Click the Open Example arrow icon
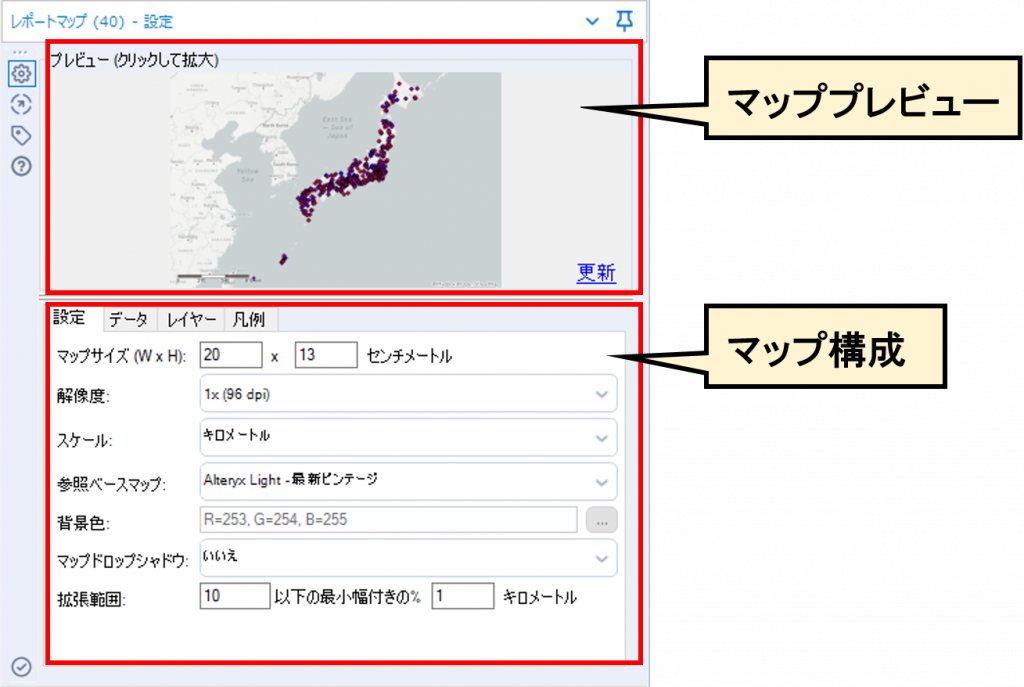 coord(22,104)
